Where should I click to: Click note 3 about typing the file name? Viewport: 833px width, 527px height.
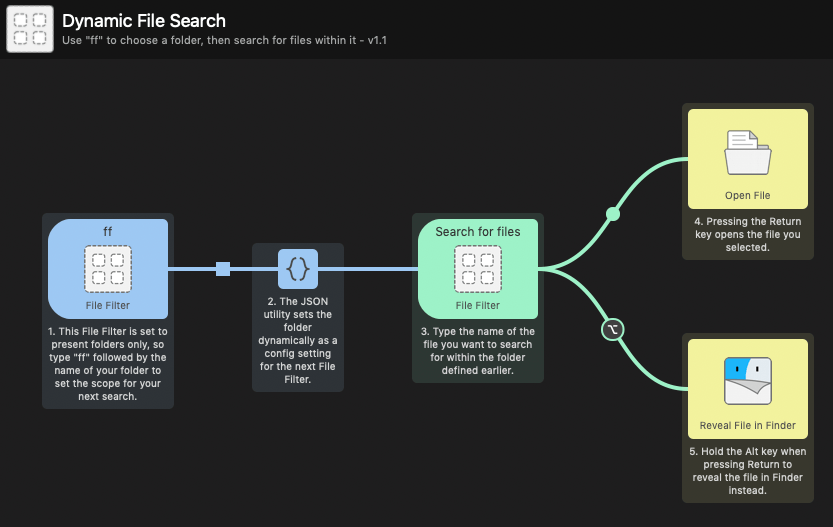click(x=477, y=351)
